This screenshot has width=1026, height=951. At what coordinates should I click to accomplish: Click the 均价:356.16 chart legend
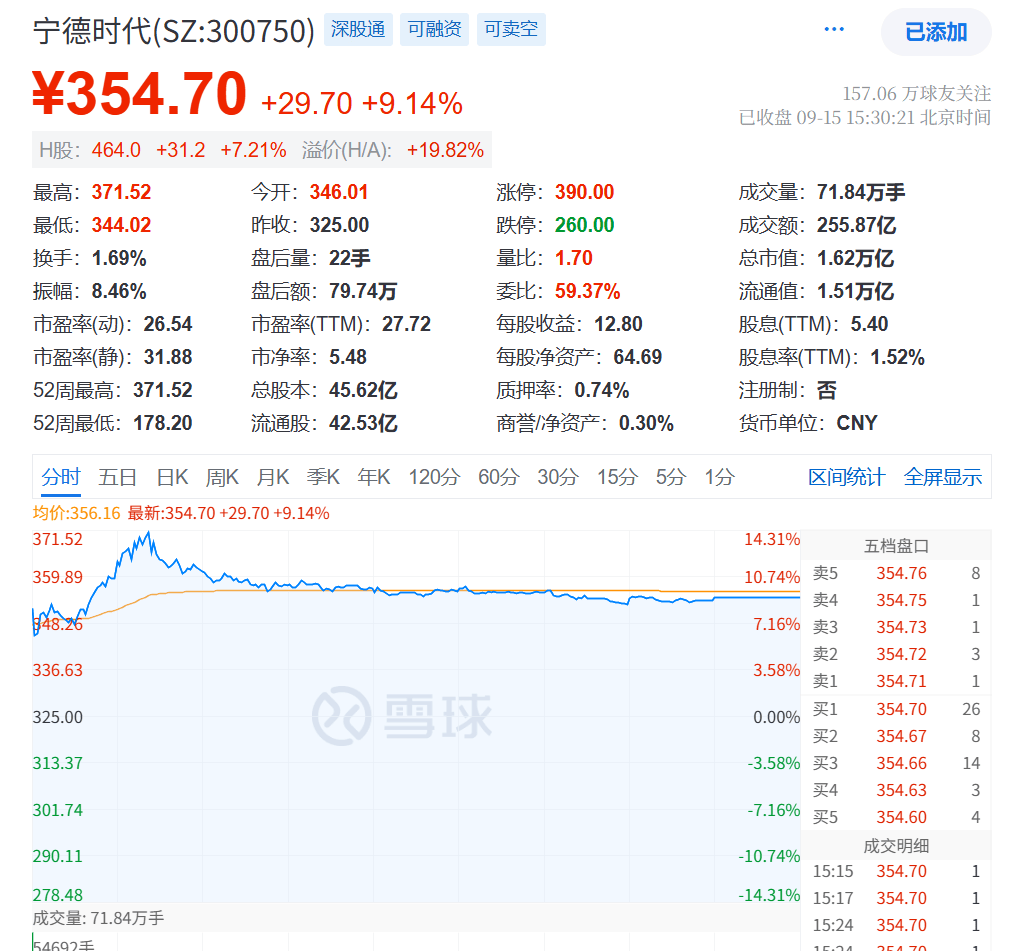coord(77,513)
